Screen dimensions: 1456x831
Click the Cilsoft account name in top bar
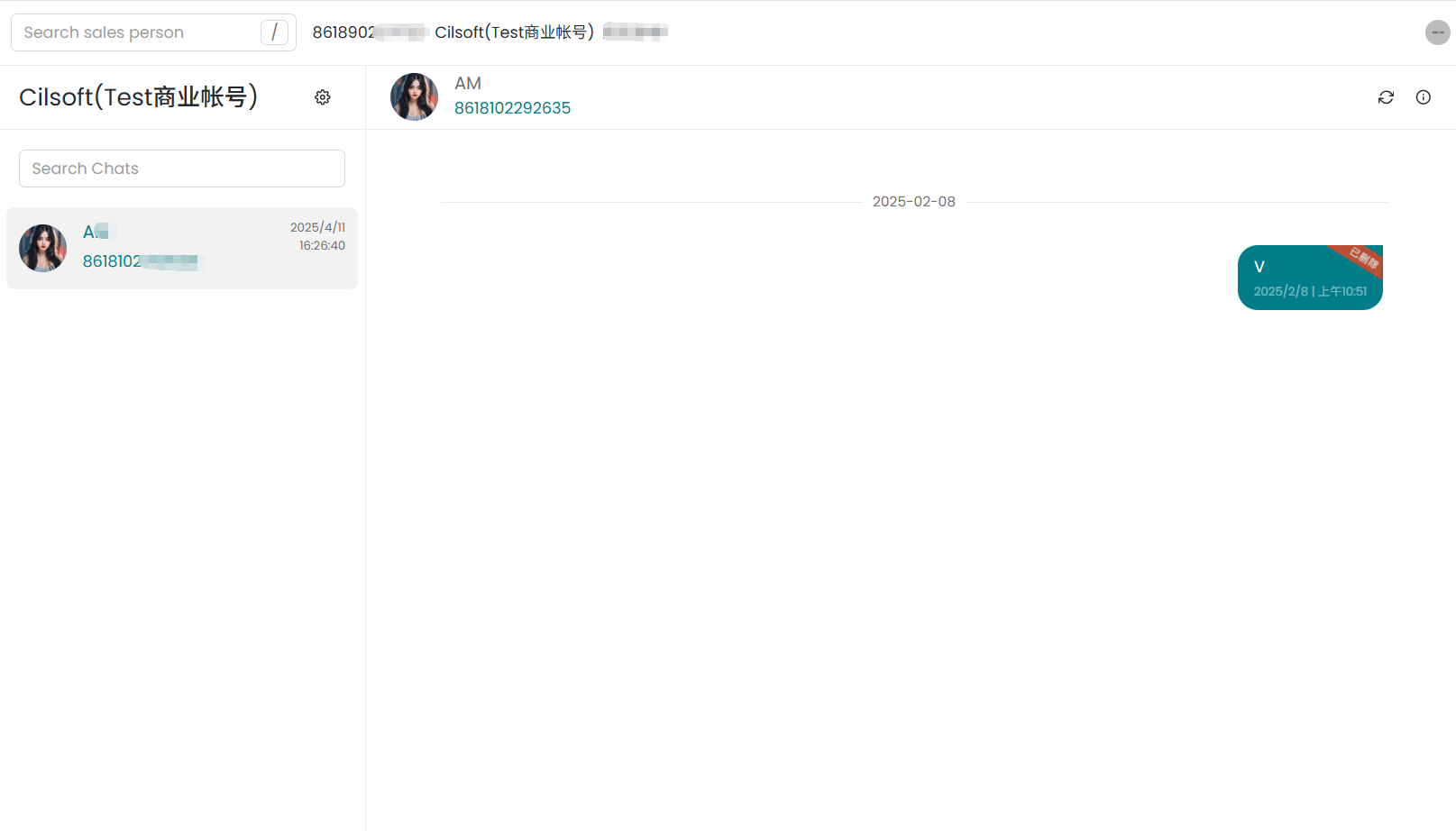(514, 32)
